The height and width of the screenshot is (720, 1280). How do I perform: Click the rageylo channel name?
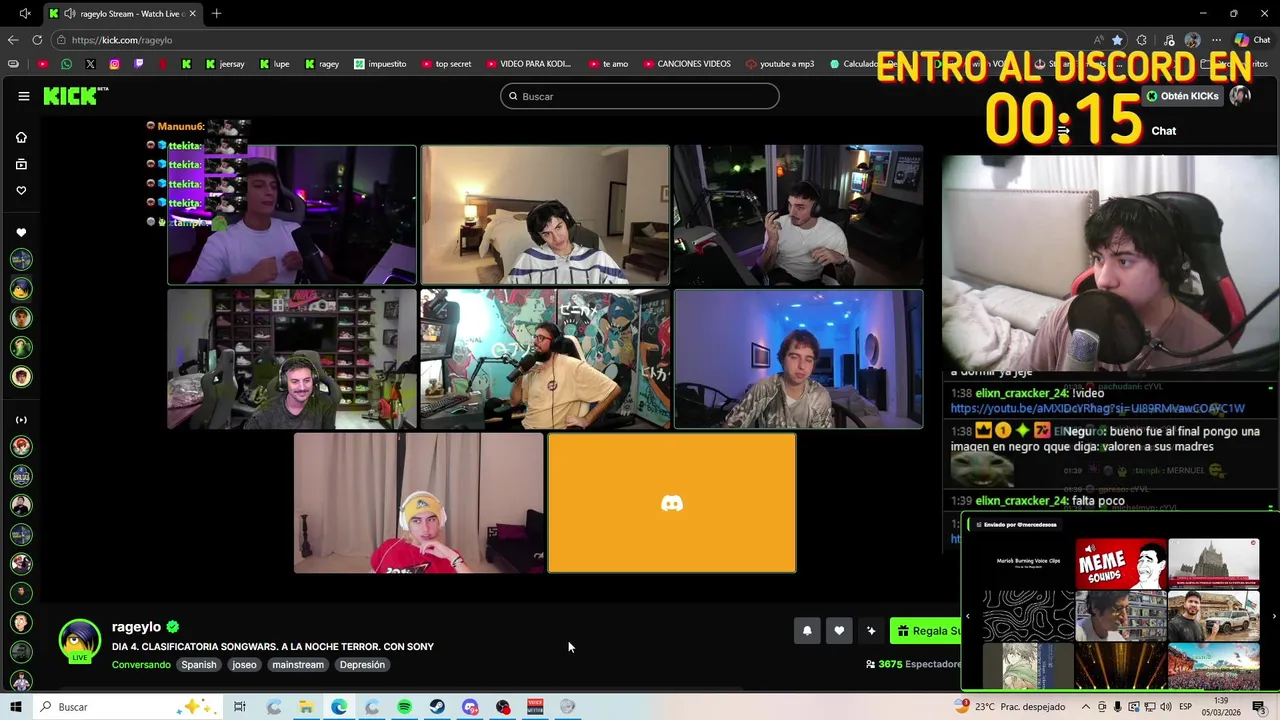(136, 627)
